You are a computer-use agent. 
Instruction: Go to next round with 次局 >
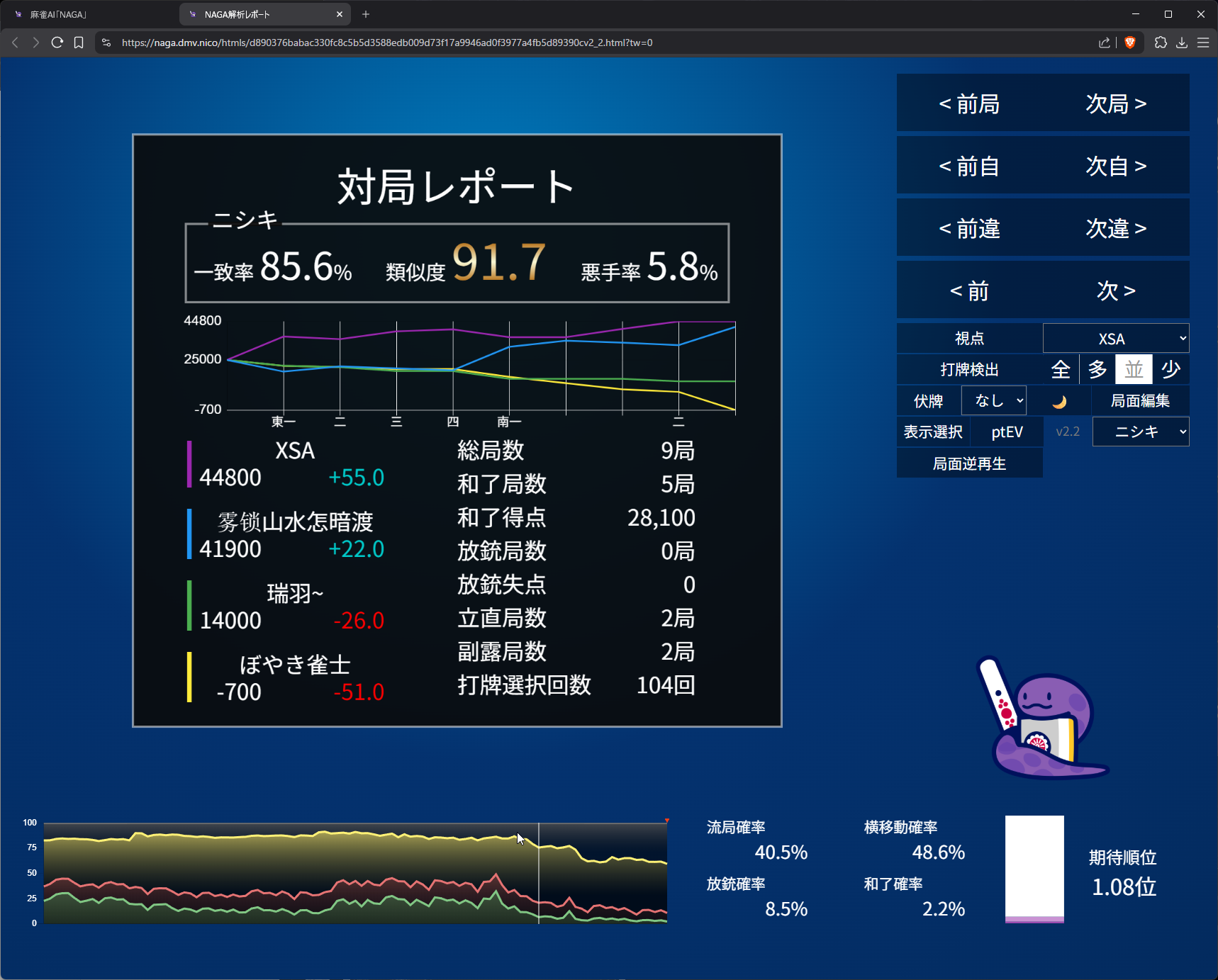(1116, 103)
